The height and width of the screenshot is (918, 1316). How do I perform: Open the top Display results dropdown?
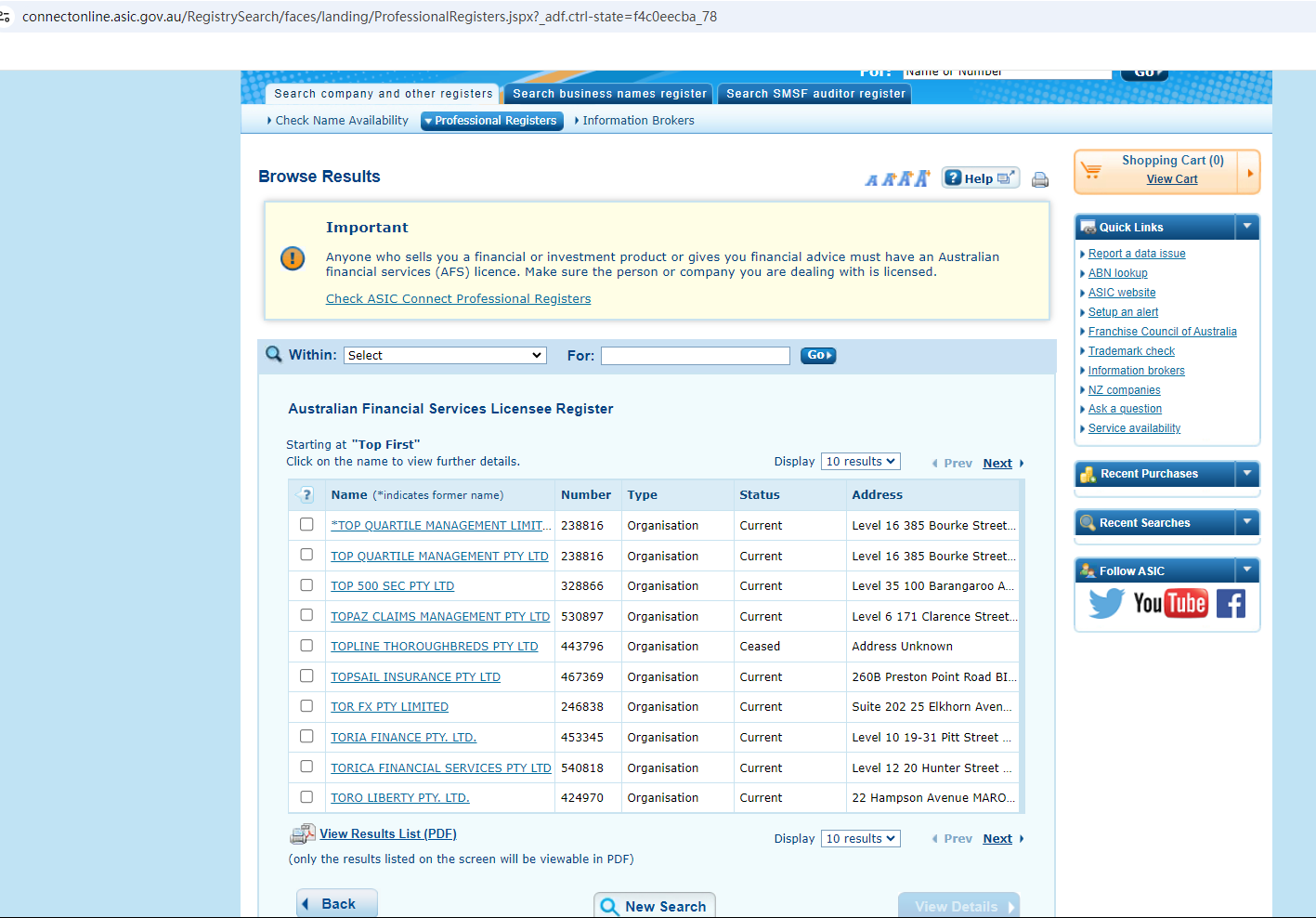pos(861,462)
